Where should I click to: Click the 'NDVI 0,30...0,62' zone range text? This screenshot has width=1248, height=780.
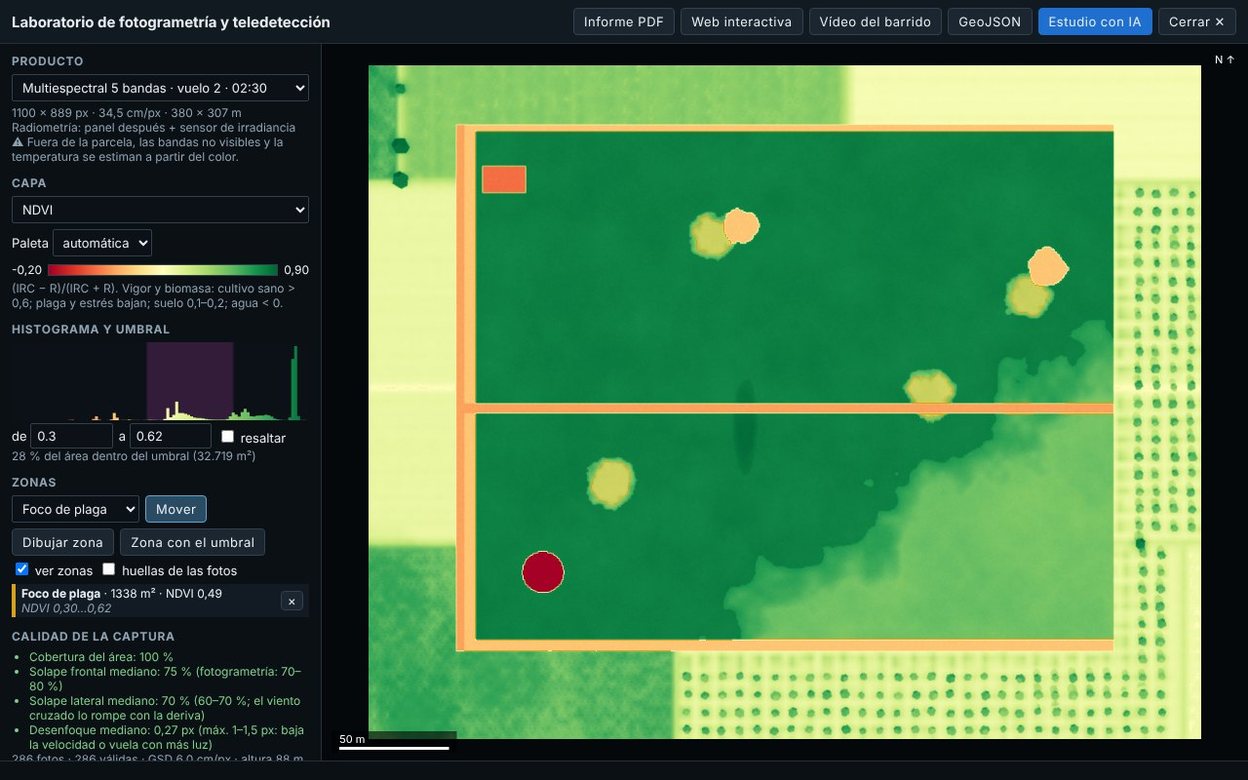[x=67, y=608]
